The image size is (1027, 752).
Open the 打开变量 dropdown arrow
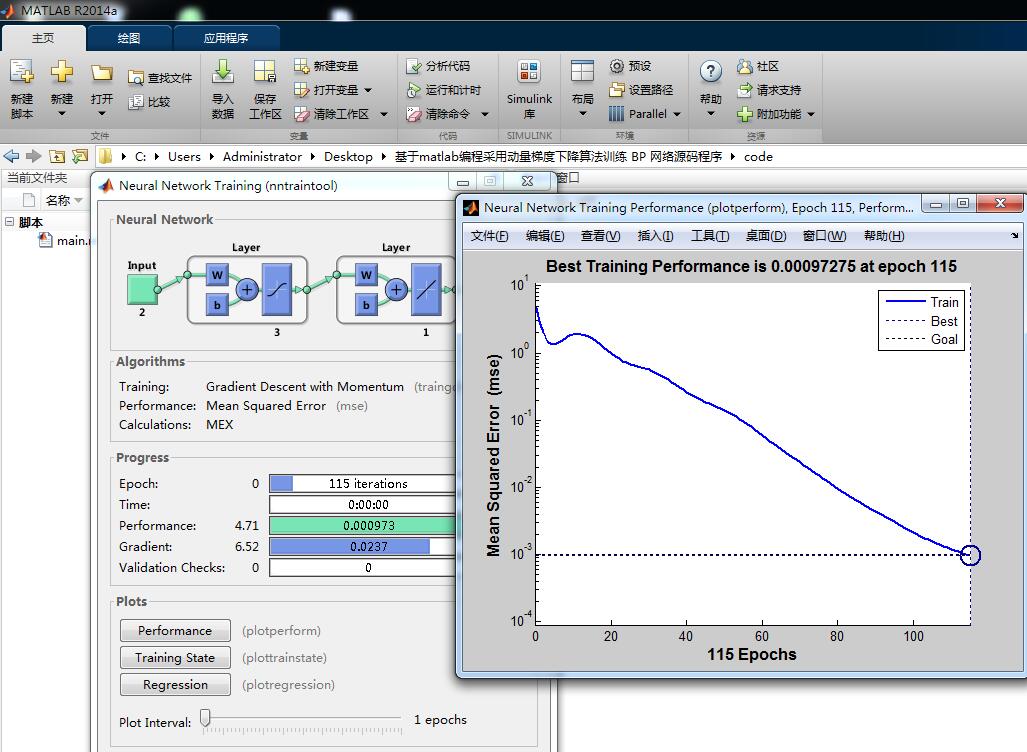[368, 90]
